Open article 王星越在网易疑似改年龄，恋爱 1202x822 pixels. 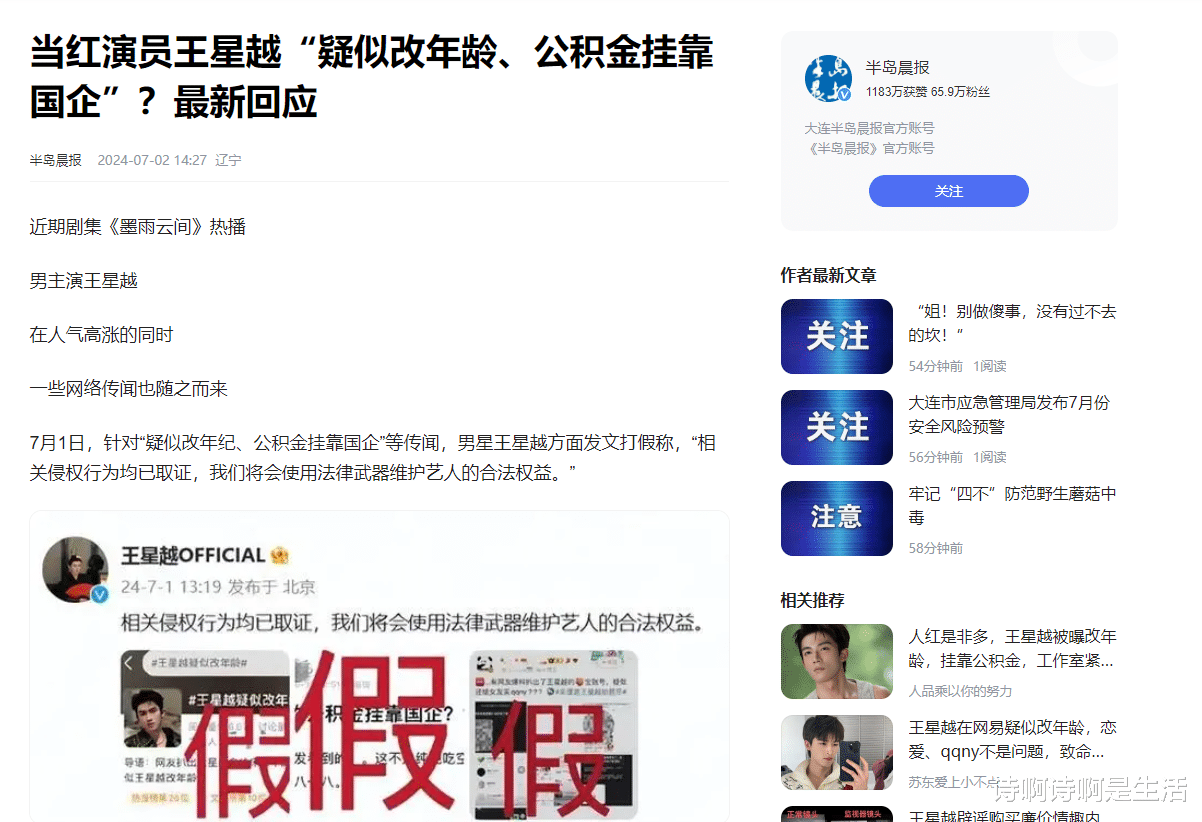point(1012,739)
